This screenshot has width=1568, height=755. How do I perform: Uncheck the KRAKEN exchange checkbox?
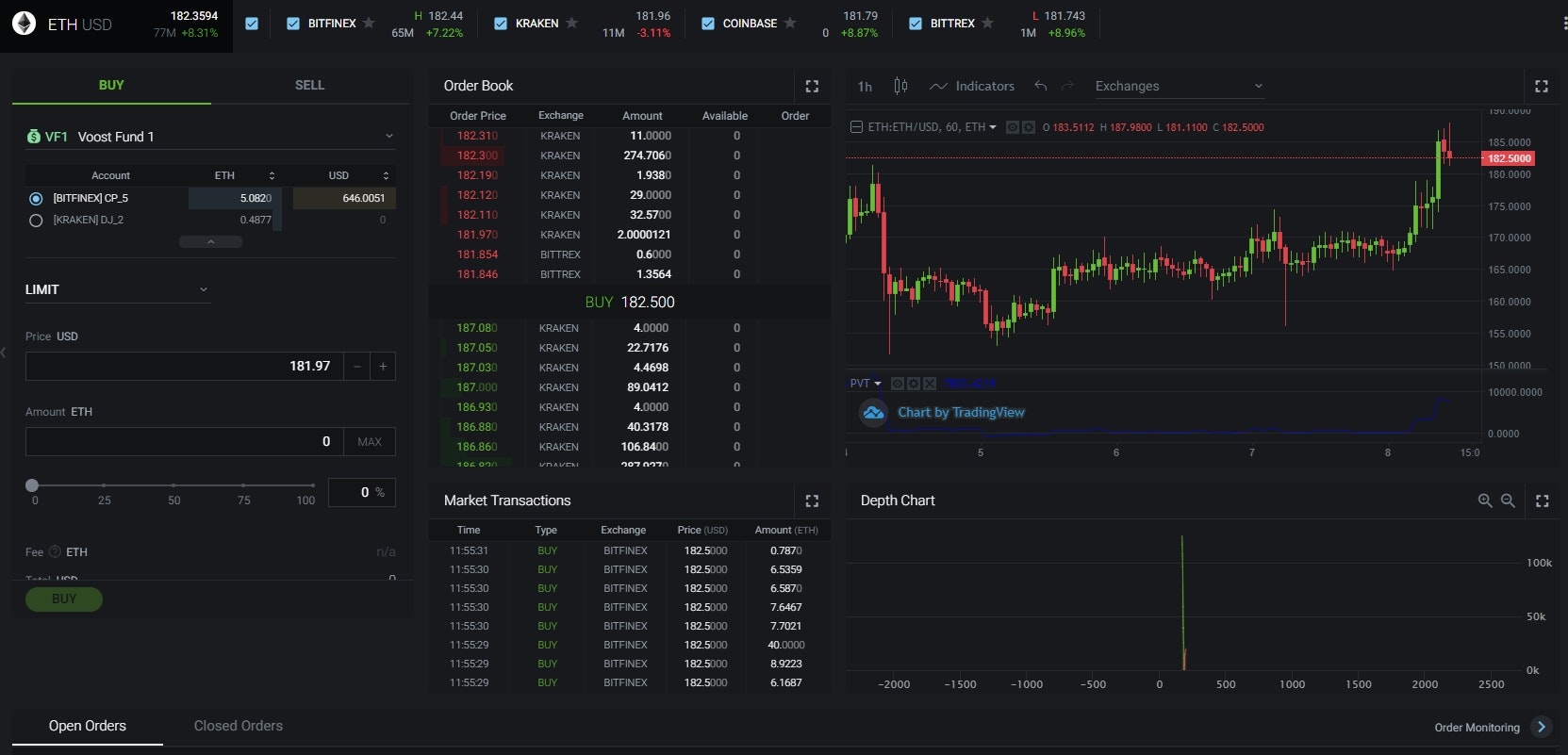click(x=501, y=24)
